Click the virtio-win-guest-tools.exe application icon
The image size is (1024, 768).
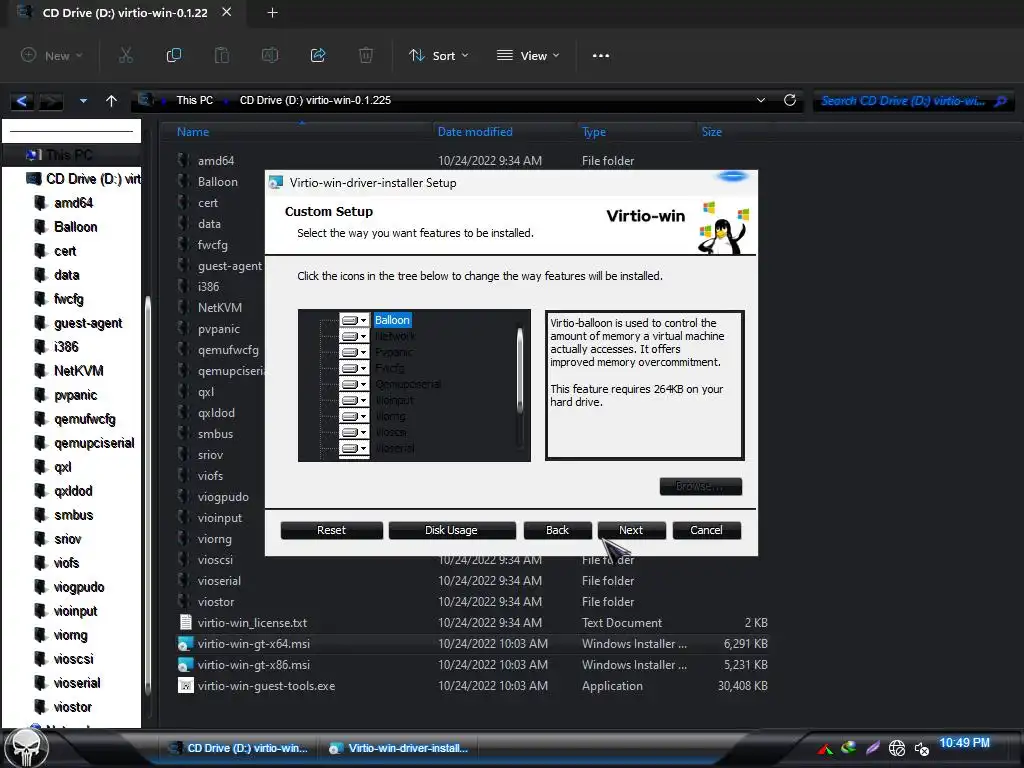click(185, 686)
